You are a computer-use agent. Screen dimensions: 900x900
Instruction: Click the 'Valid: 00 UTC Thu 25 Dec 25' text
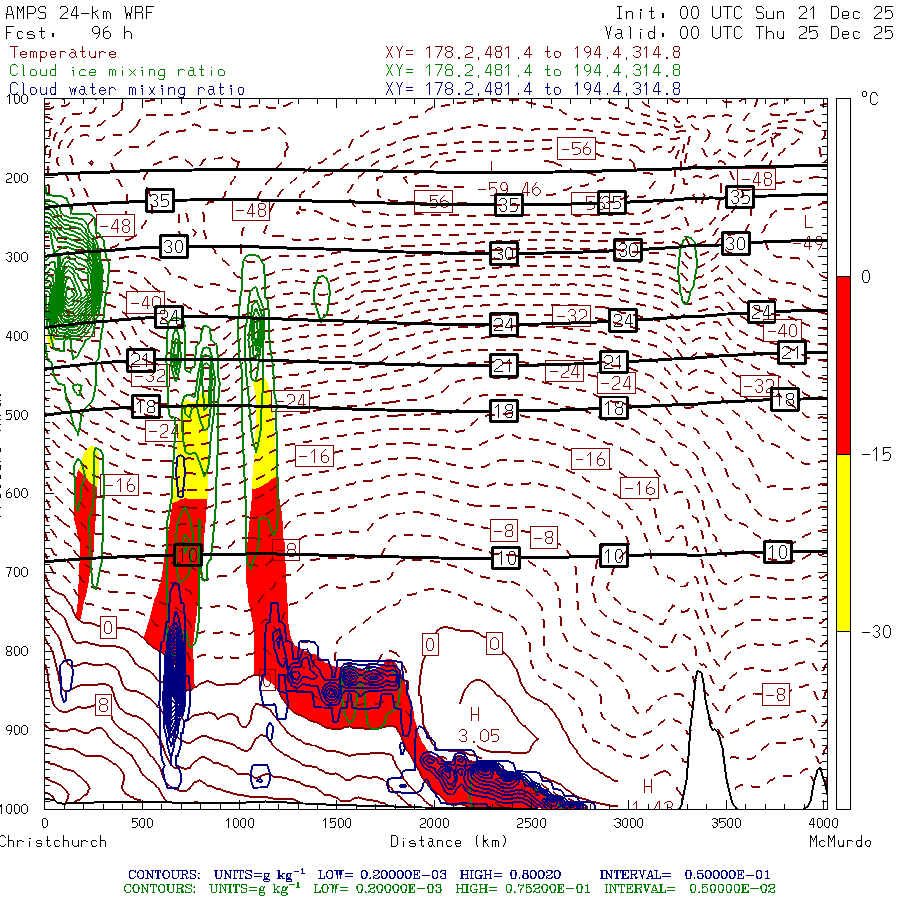click(748, 33)
